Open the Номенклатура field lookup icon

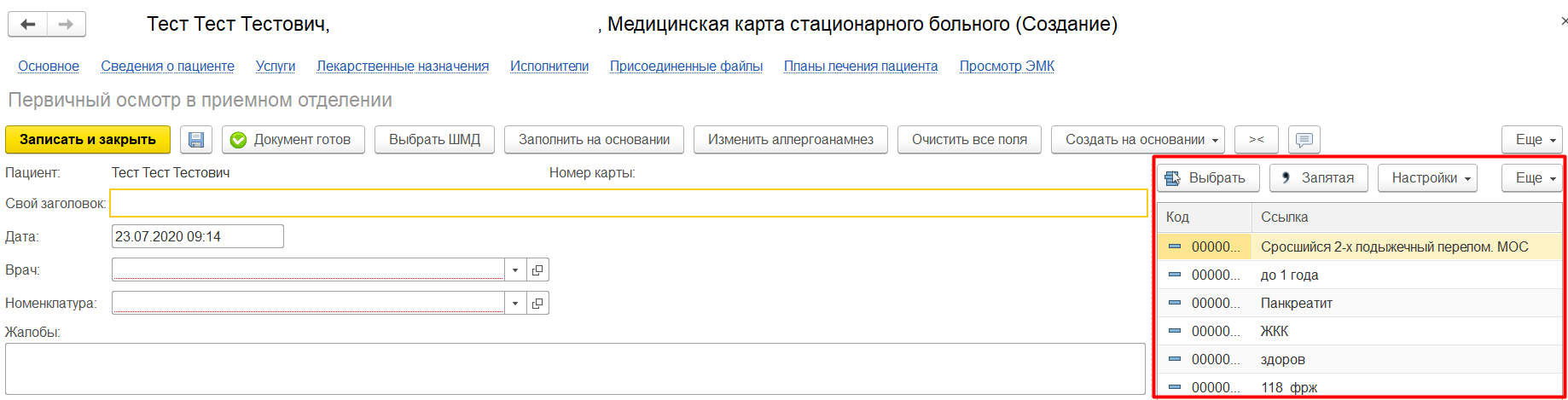tap(537, 304)
